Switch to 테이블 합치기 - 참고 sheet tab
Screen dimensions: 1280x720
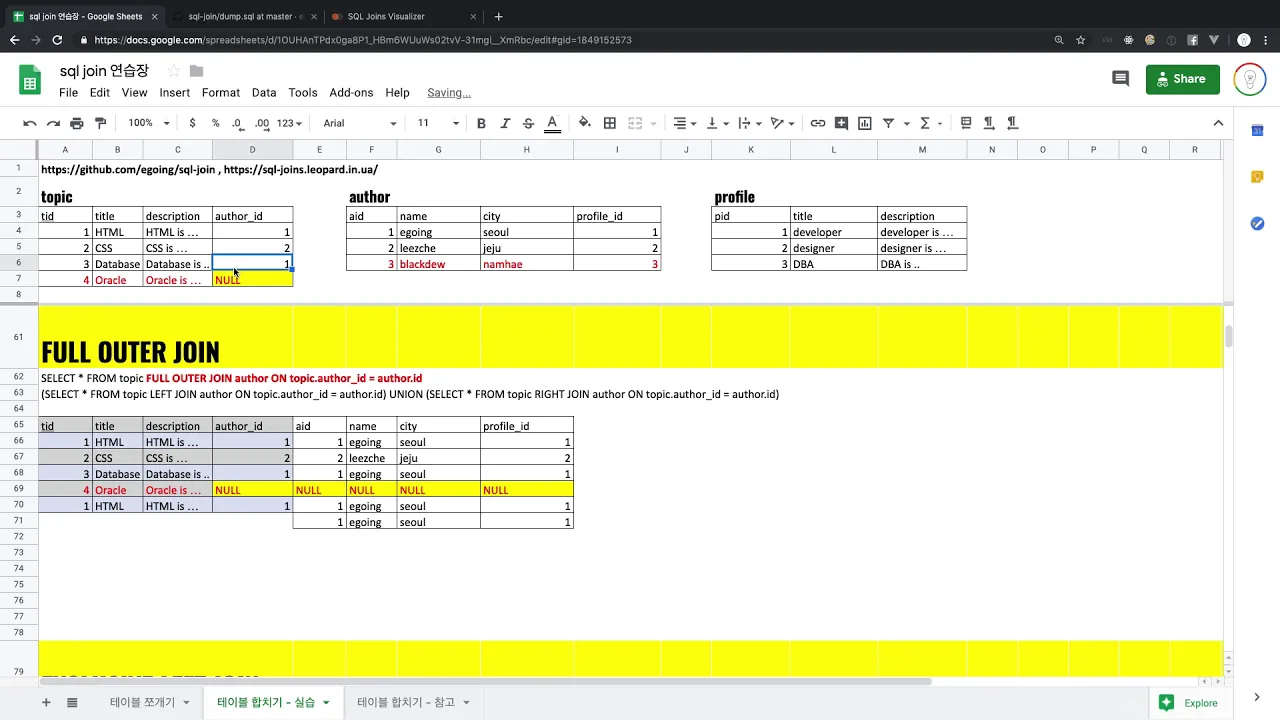[405, 703]
